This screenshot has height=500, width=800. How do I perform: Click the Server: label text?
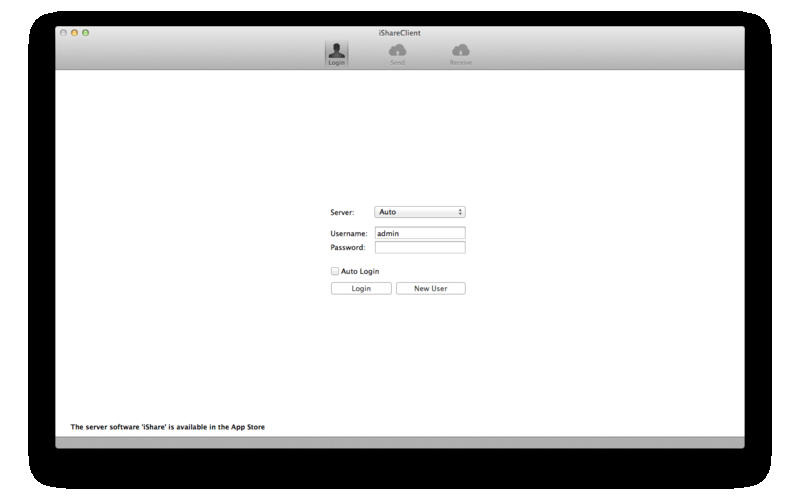(343, 212)
